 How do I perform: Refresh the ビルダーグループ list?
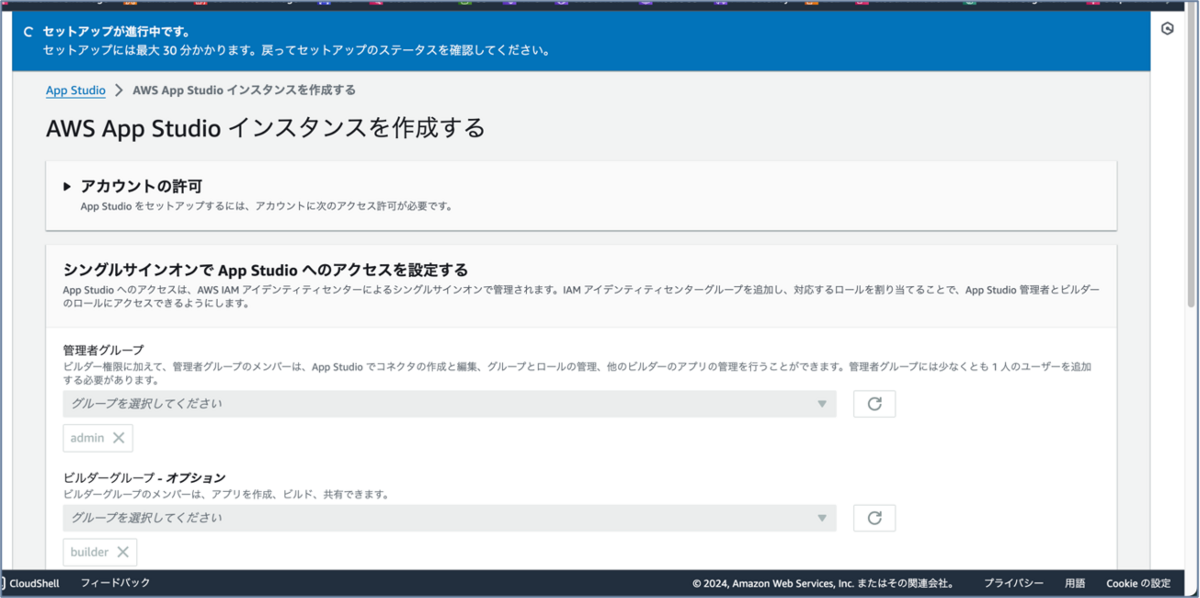(874, 518)
